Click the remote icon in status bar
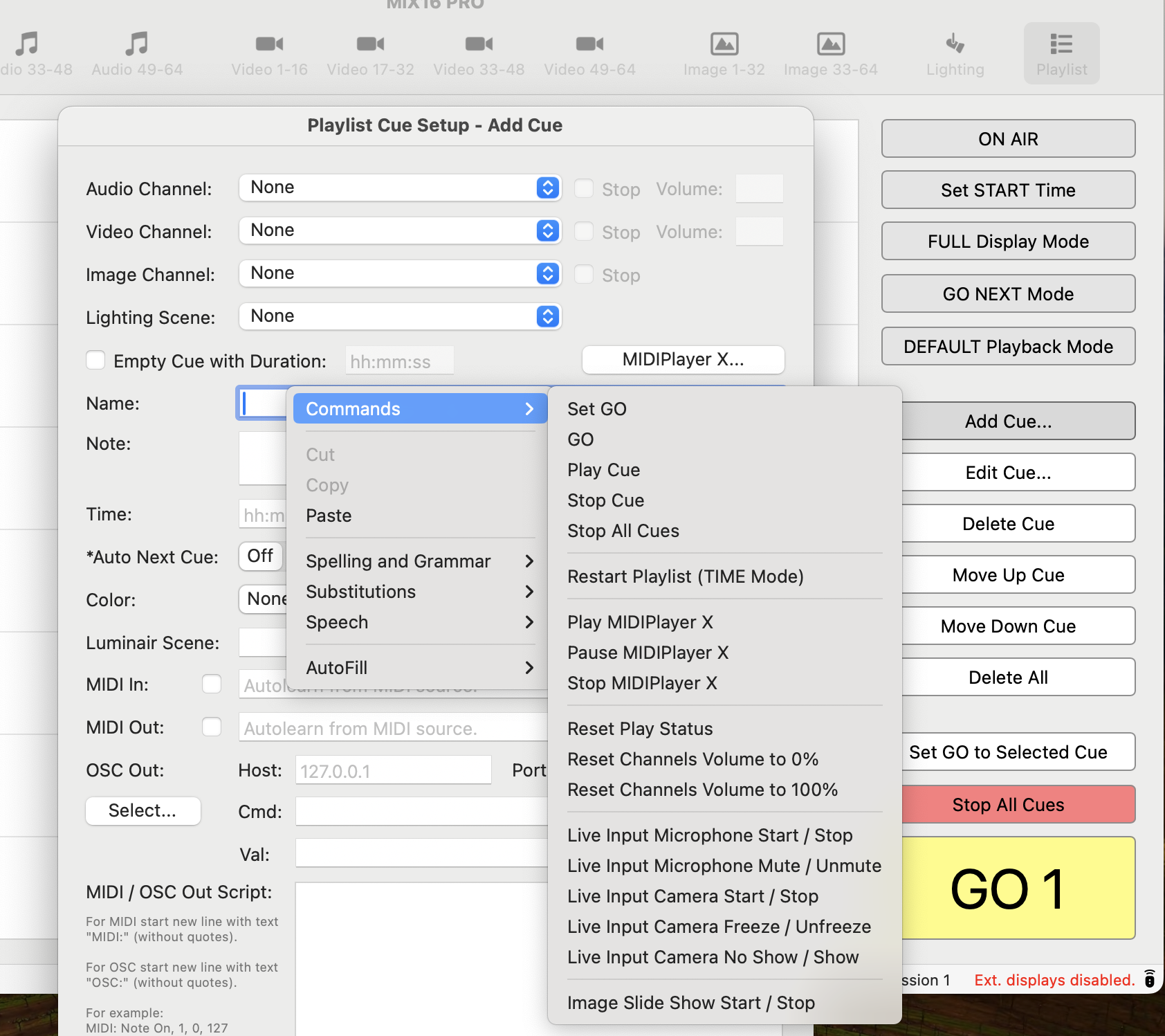Screen dimensions: 1165x1036 click(x=1149, y=979)
